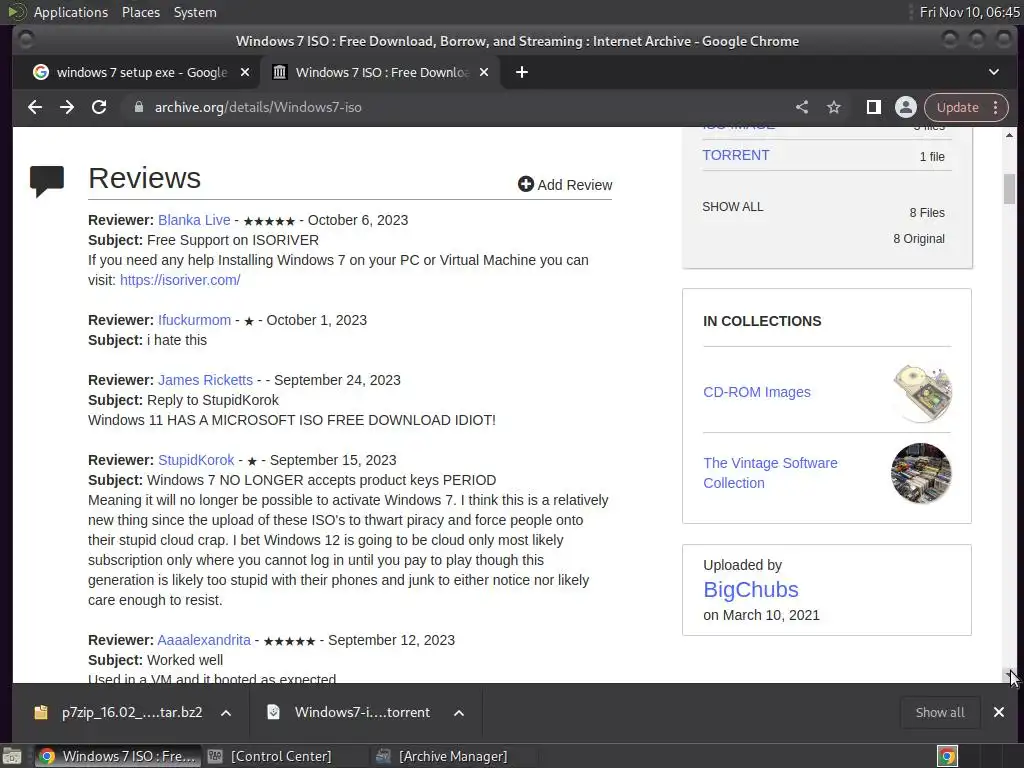Screen dimensions: 1024x768
Task: Open CD-ROM Images collection thumbnail
Action: (x=922, y=393)
